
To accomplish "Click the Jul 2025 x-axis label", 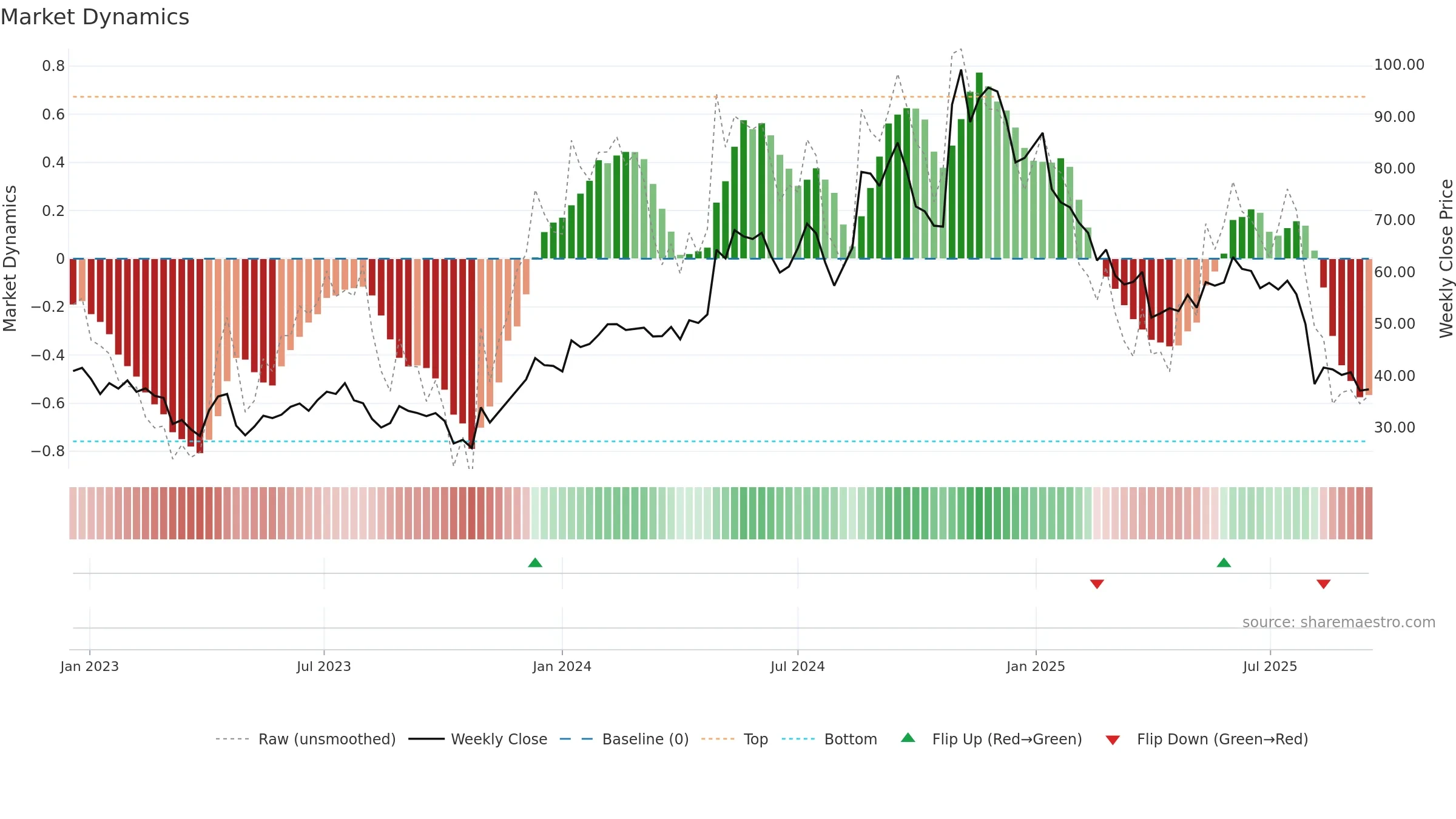I will point(1270,666).
